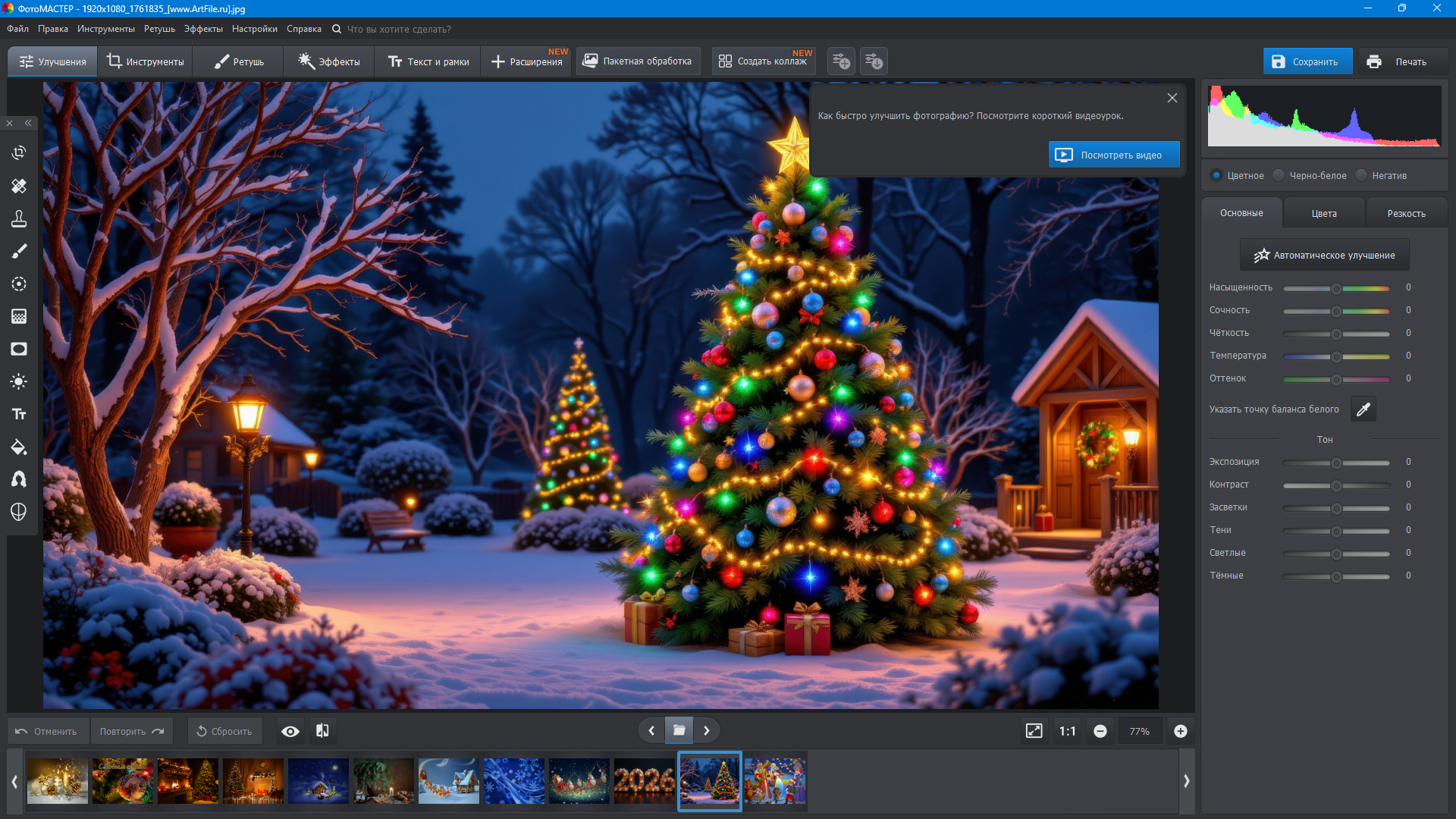The height and width of the screenshot is (819, 1456).
Task: Select the stamp tool in the left toolbar
Action: 19,219
